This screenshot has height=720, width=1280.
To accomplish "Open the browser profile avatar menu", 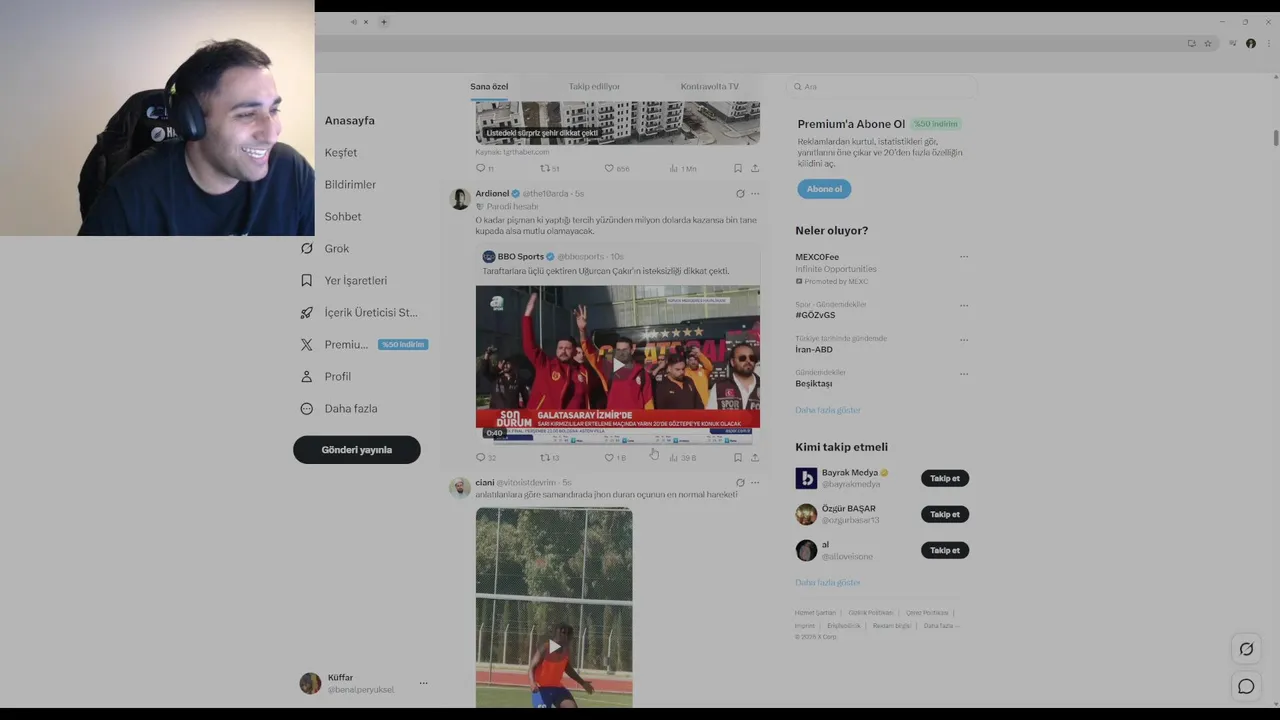I will click(x=1251, y=43).
